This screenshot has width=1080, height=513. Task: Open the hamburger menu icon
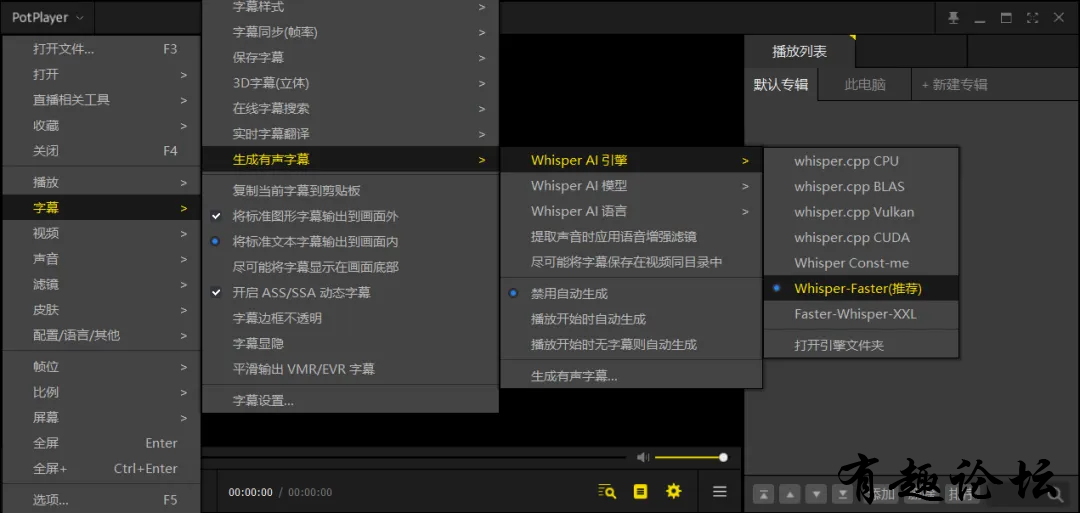(720, 491)
